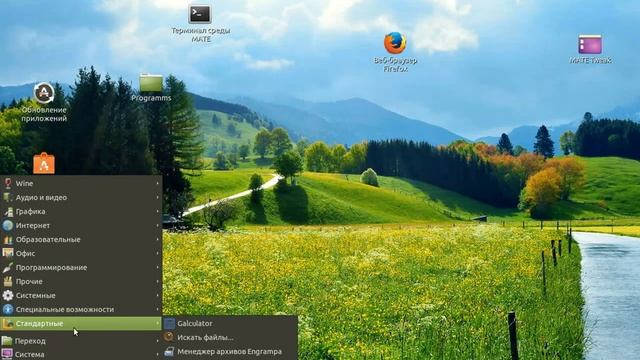This screenshot has width=640, height=360.
Task: Expand the arrow next to Графика
Action: (158, 211)
